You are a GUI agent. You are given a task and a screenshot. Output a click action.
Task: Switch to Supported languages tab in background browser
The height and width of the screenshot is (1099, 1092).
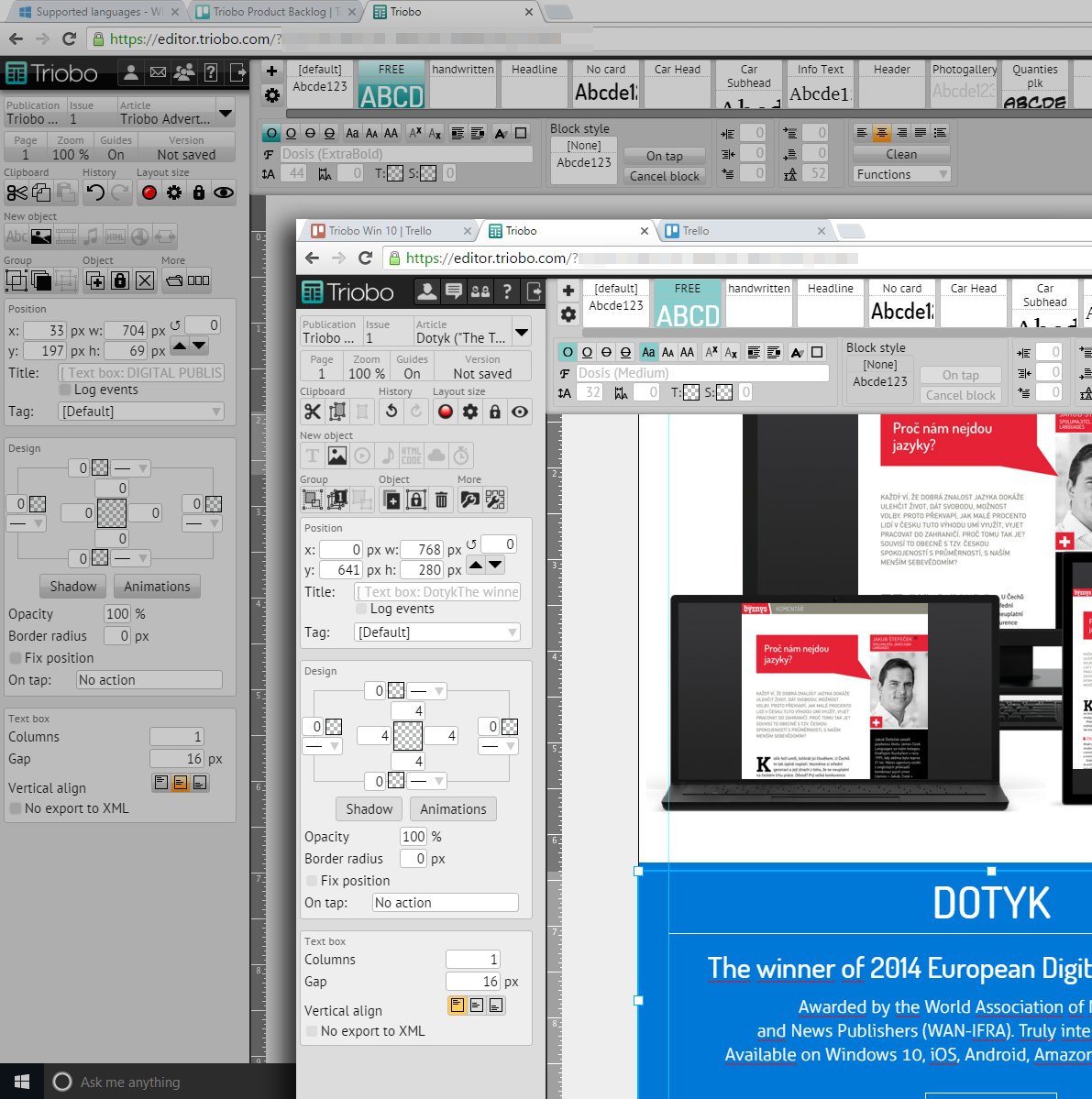coord(99,12)
